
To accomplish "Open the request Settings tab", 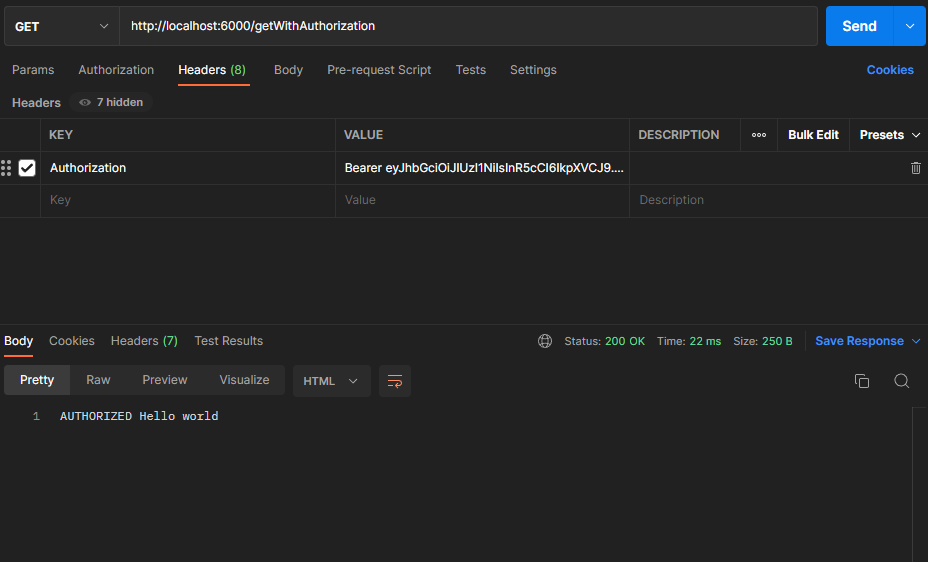I will point(533,70).
